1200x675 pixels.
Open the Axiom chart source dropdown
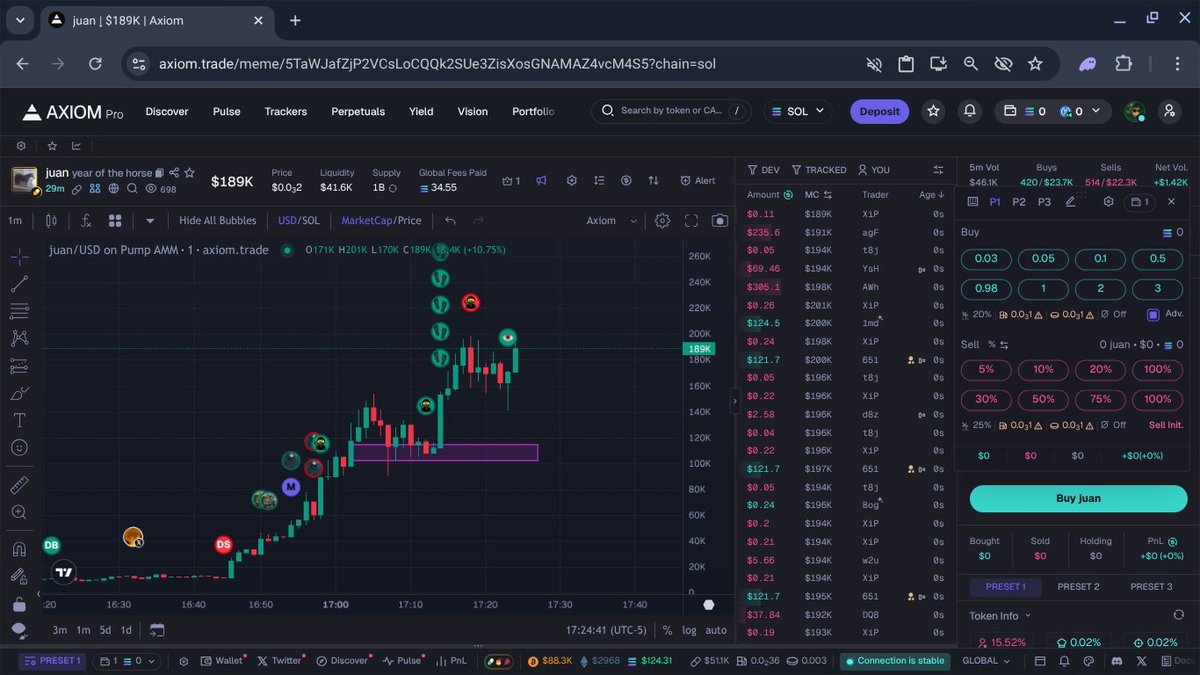click(x=611, y=221)
